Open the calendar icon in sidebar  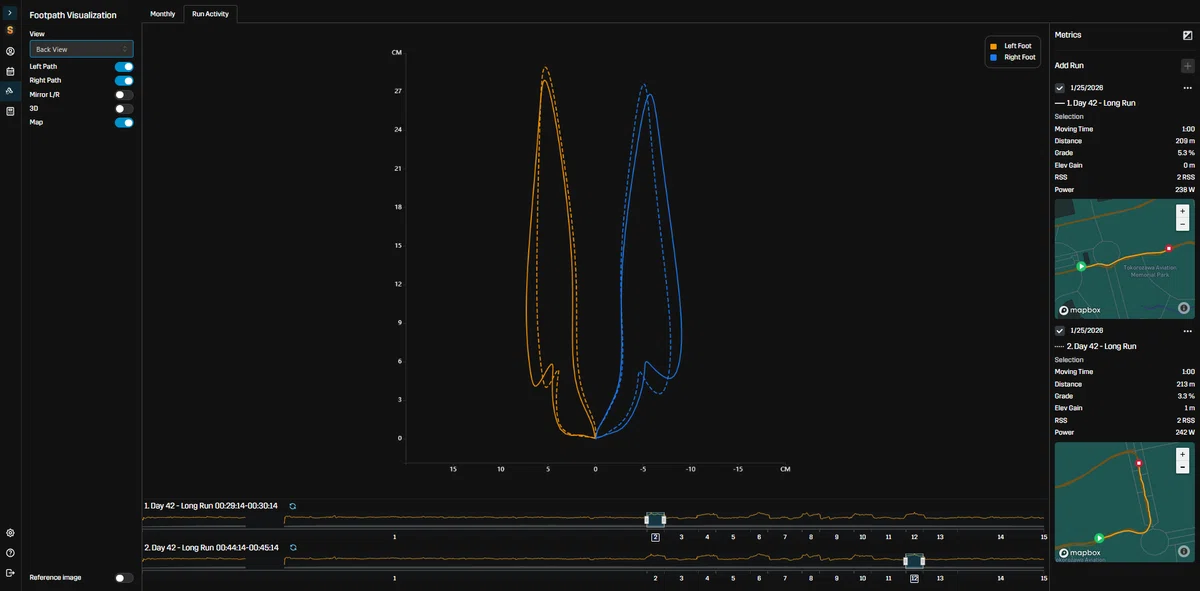click(10, 71)
